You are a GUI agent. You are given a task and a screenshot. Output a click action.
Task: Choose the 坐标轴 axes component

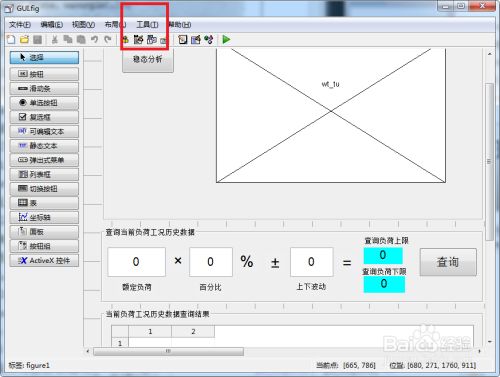(x=44, y=217)
